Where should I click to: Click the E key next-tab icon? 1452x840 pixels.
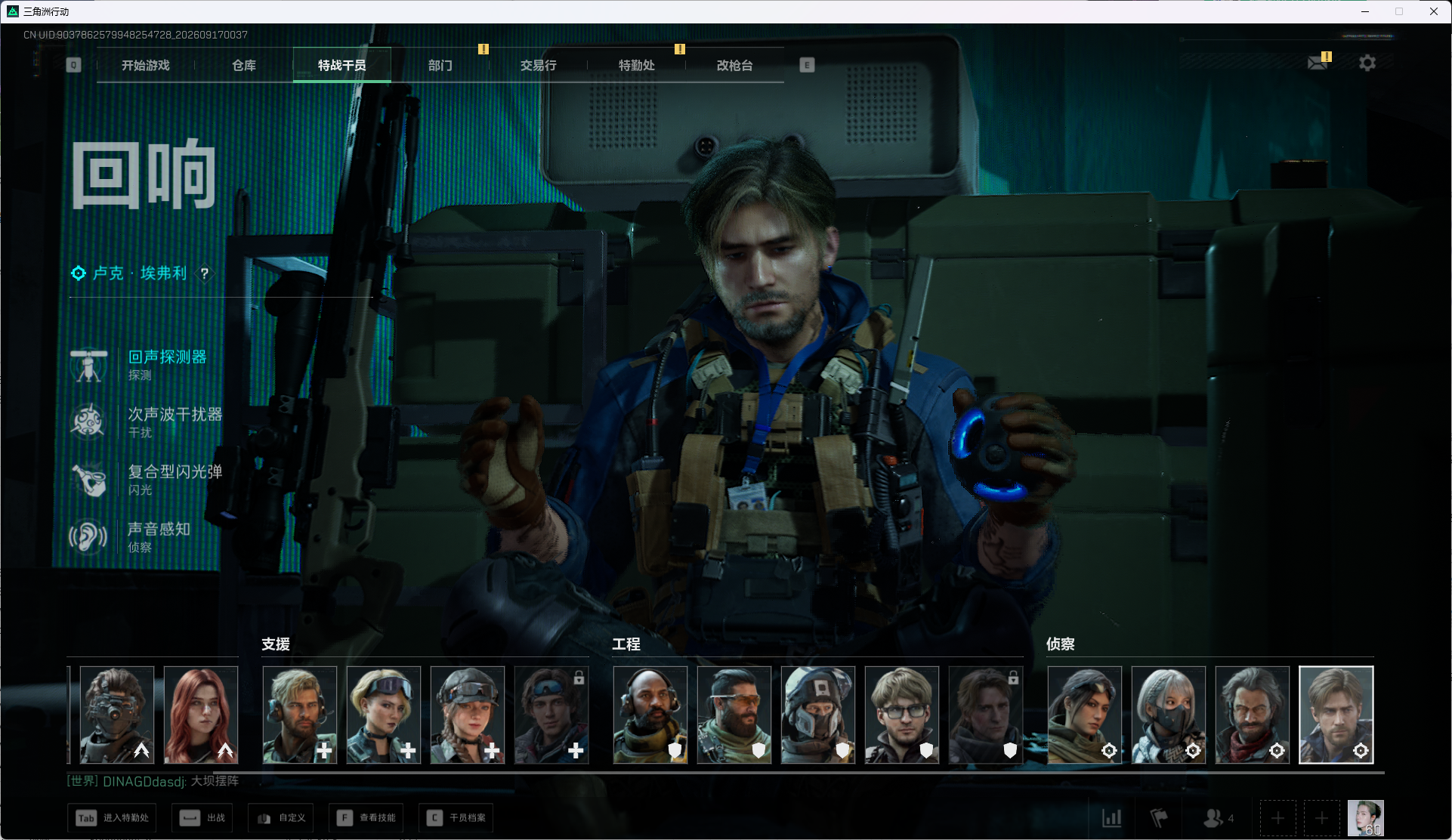tap(807, 66)
